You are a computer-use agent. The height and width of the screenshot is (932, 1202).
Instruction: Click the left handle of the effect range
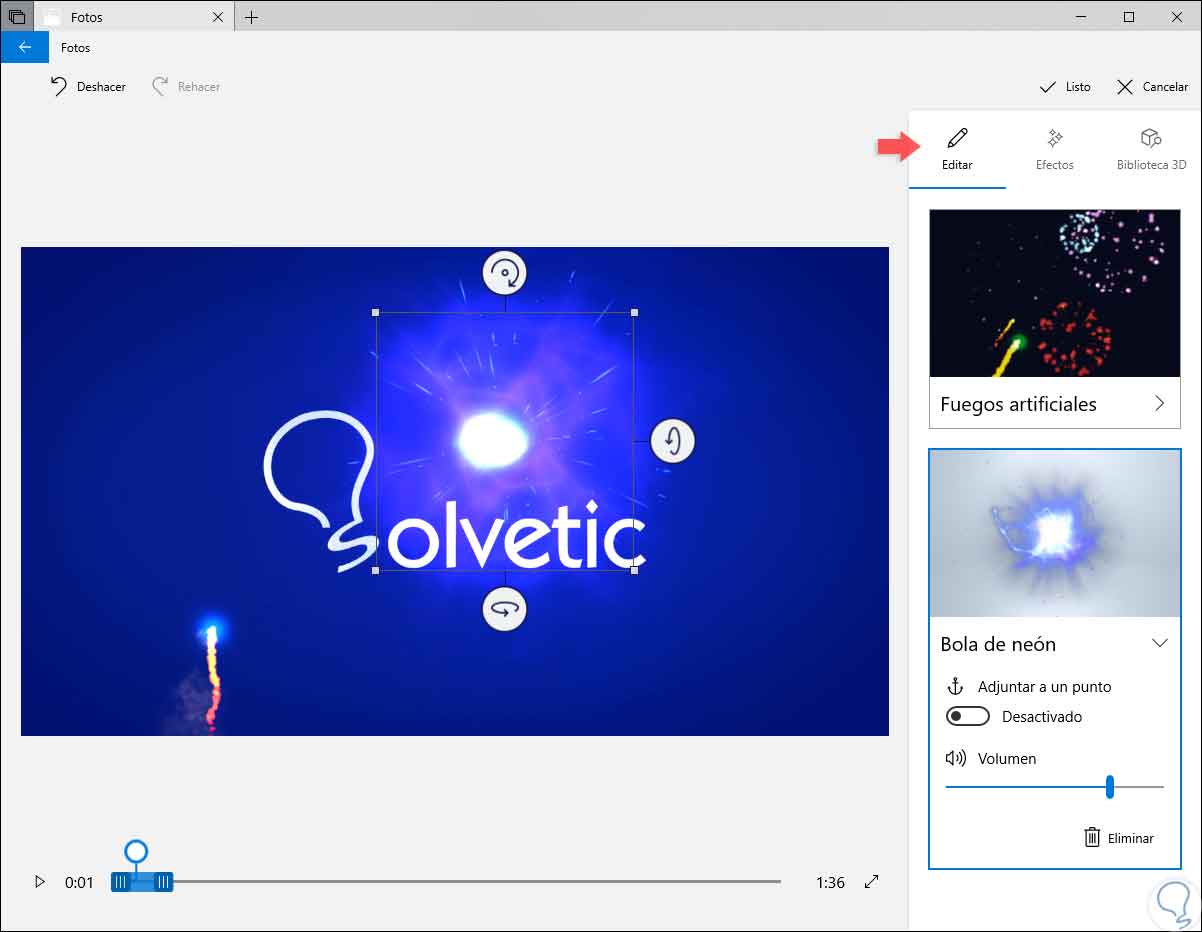tap(120, 882)
